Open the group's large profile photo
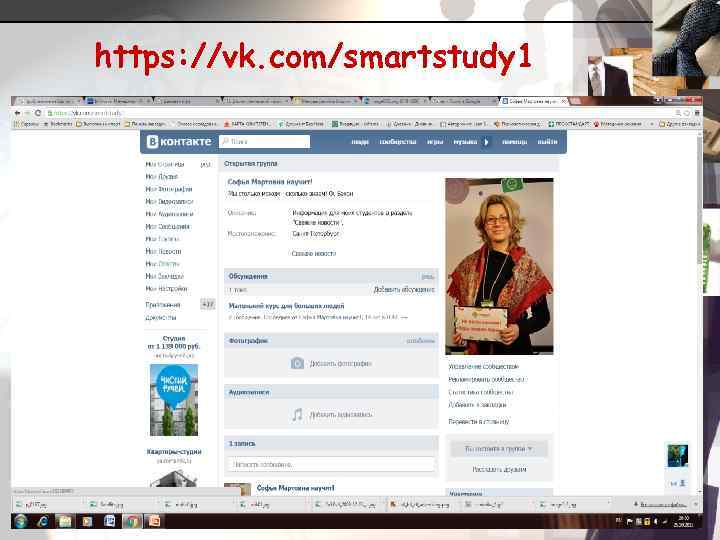This screenshot has height=540, width=720. click(x=499, y=266)
